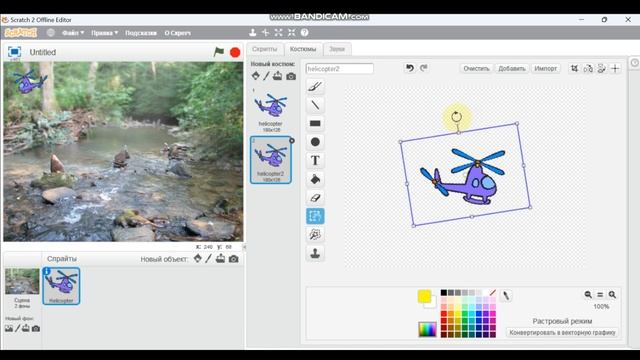Viewport: 640px width, 360px height.
Task: Click the Добавить button
Action: pyautogui.click(x=512, y=68)
